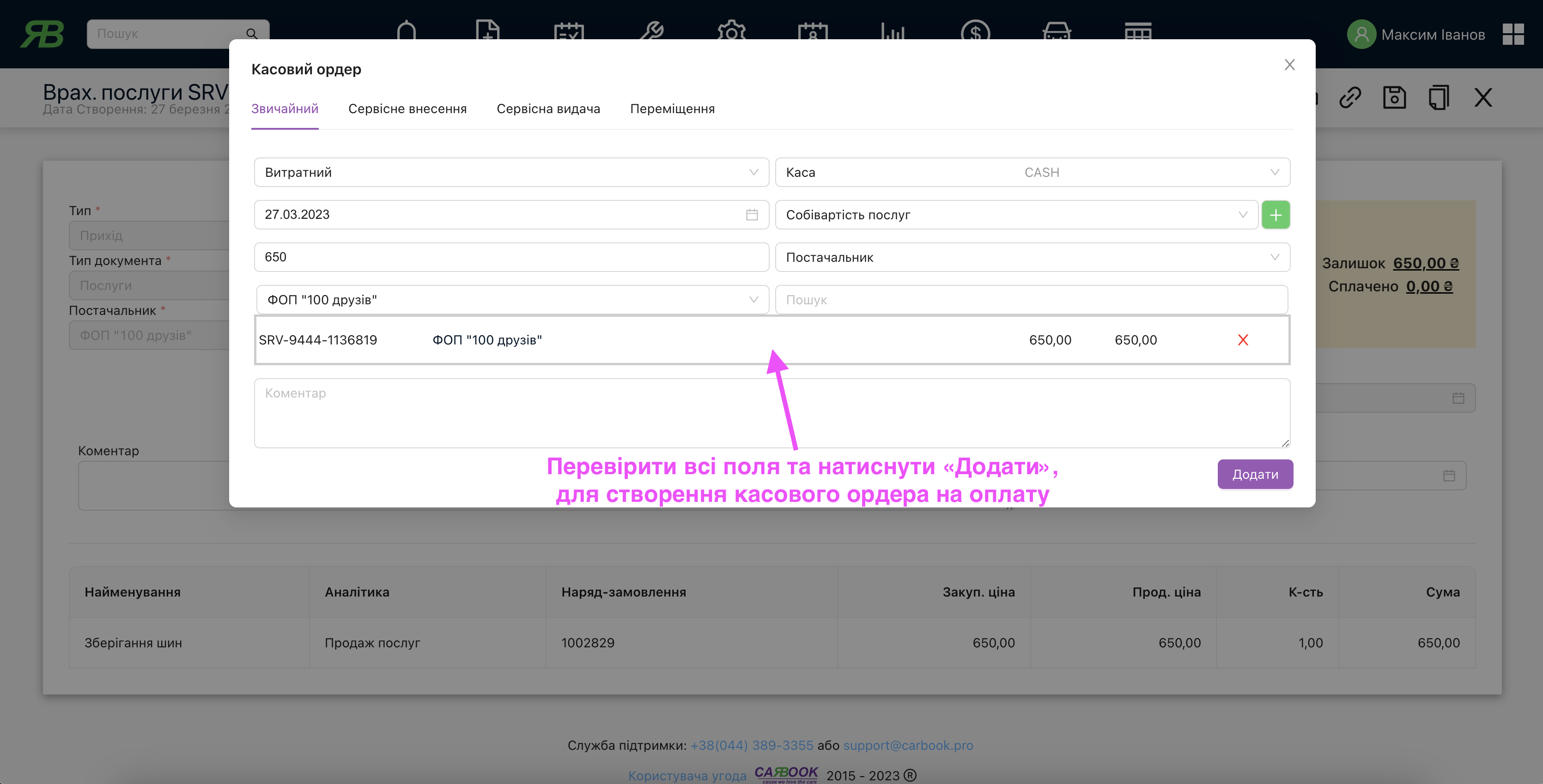
Task: Close the Касовий ордер dialog
Action: [1289, 65]
